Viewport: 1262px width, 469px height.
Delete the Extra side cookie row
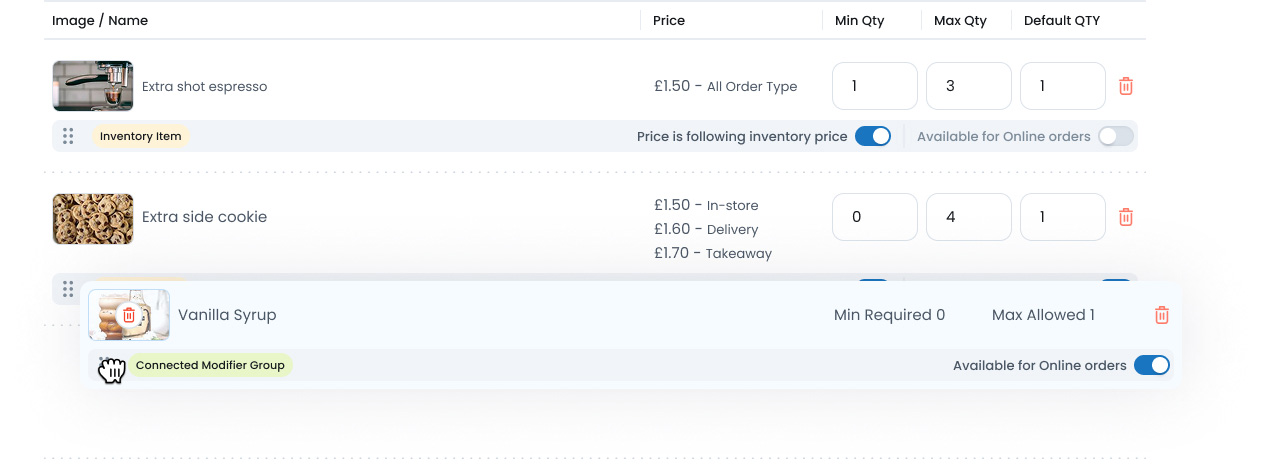[1125, 217]
